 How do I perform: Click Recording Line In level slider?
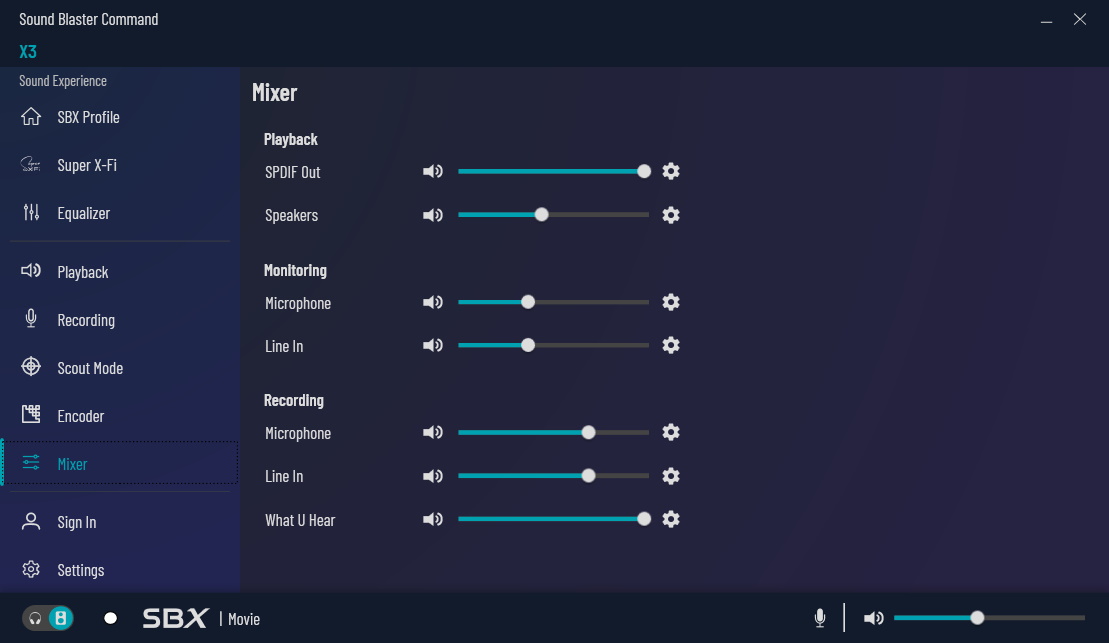[x=554, y=476]
